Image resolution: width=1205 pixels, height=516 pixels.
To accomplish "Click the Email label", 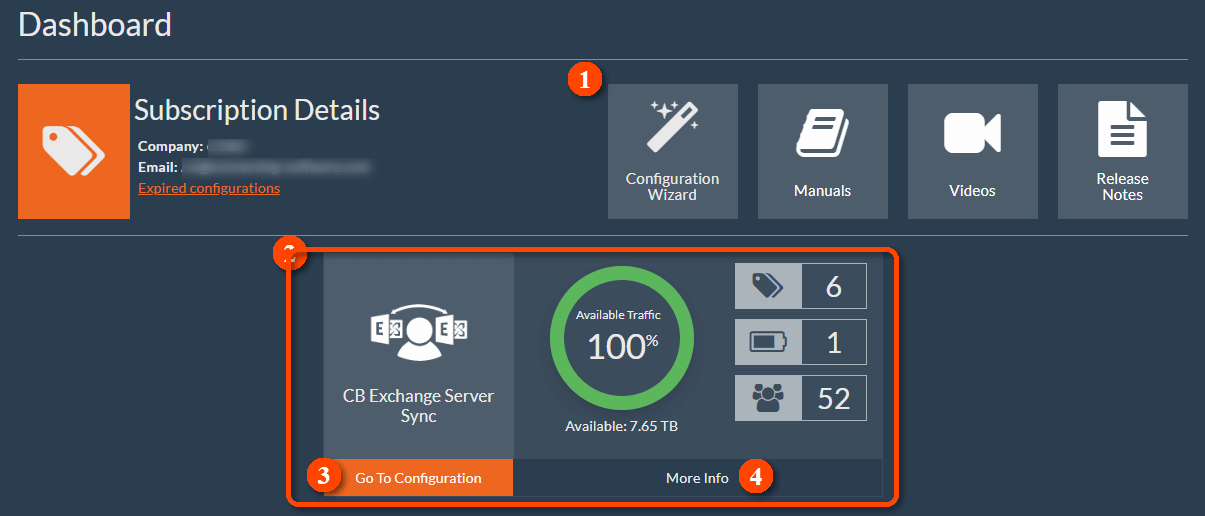I will 158,167.
